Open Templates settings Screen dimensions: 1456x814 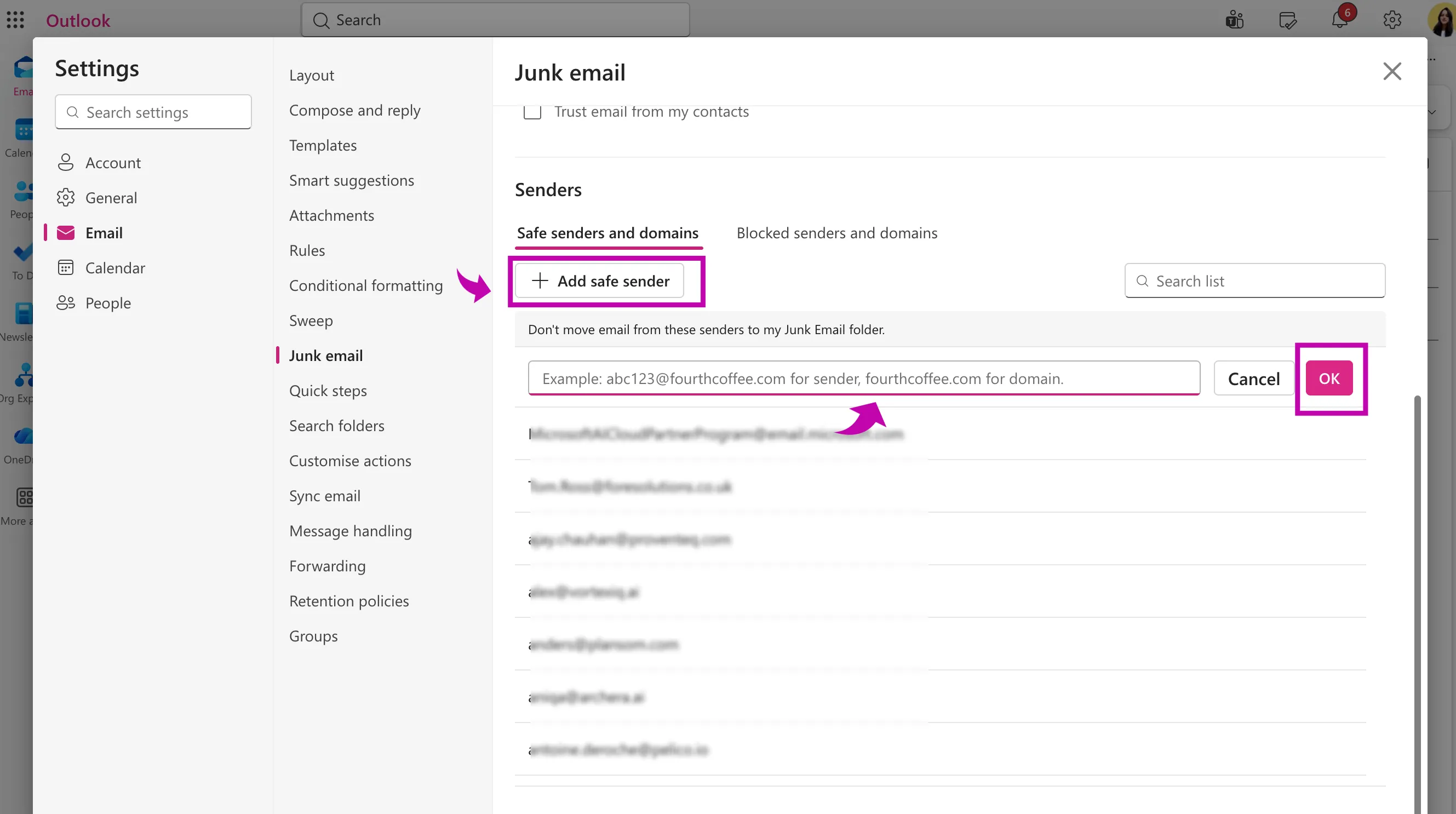tap(323, 145)
